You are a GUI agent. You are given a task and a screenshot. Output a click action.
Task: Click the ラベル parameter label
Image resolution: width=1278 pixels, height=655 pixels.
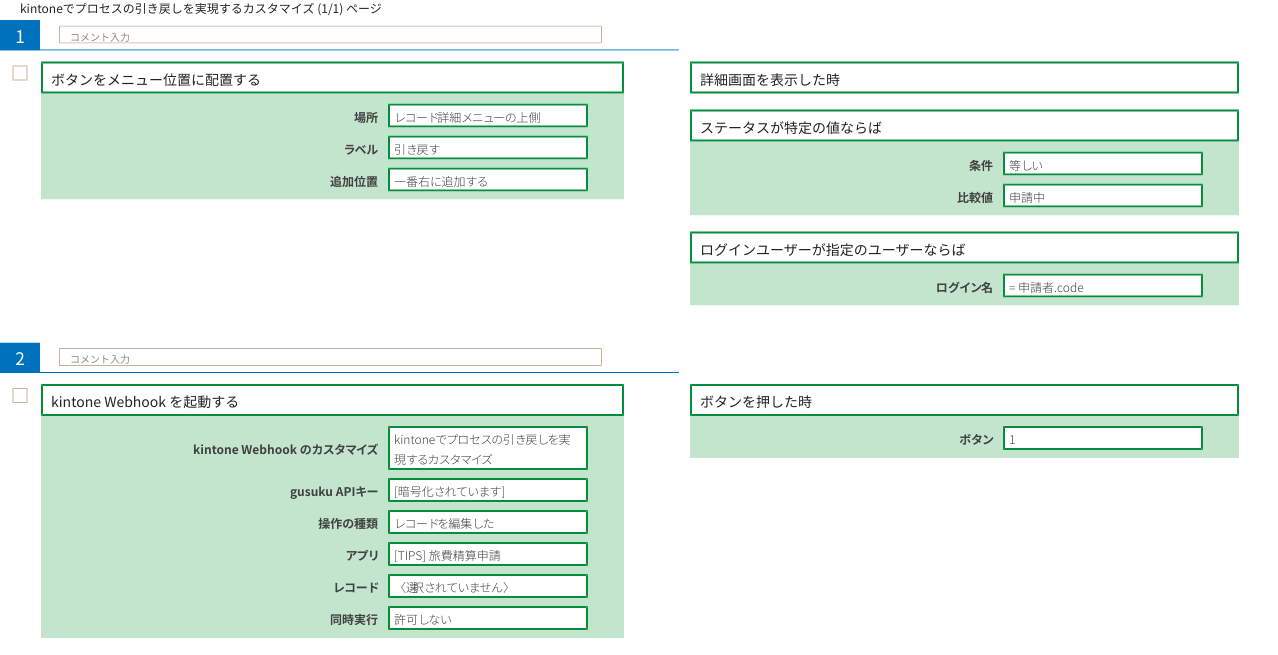click(x=361, y=149)
